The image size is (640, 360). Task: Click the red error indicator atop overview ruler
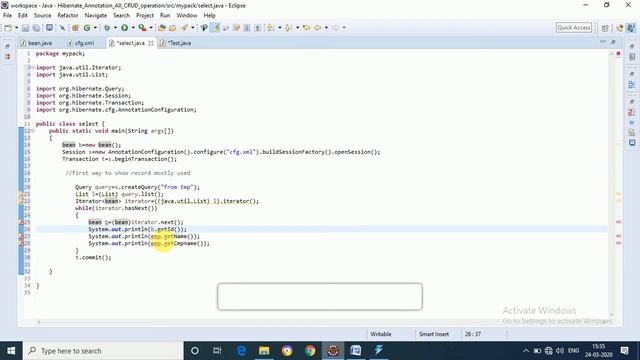tap(618, 53)
